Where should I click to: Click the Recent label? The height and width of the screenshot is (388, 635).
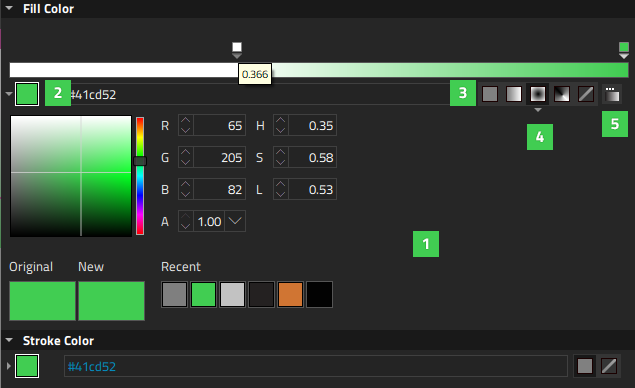[x=181, y=266]
